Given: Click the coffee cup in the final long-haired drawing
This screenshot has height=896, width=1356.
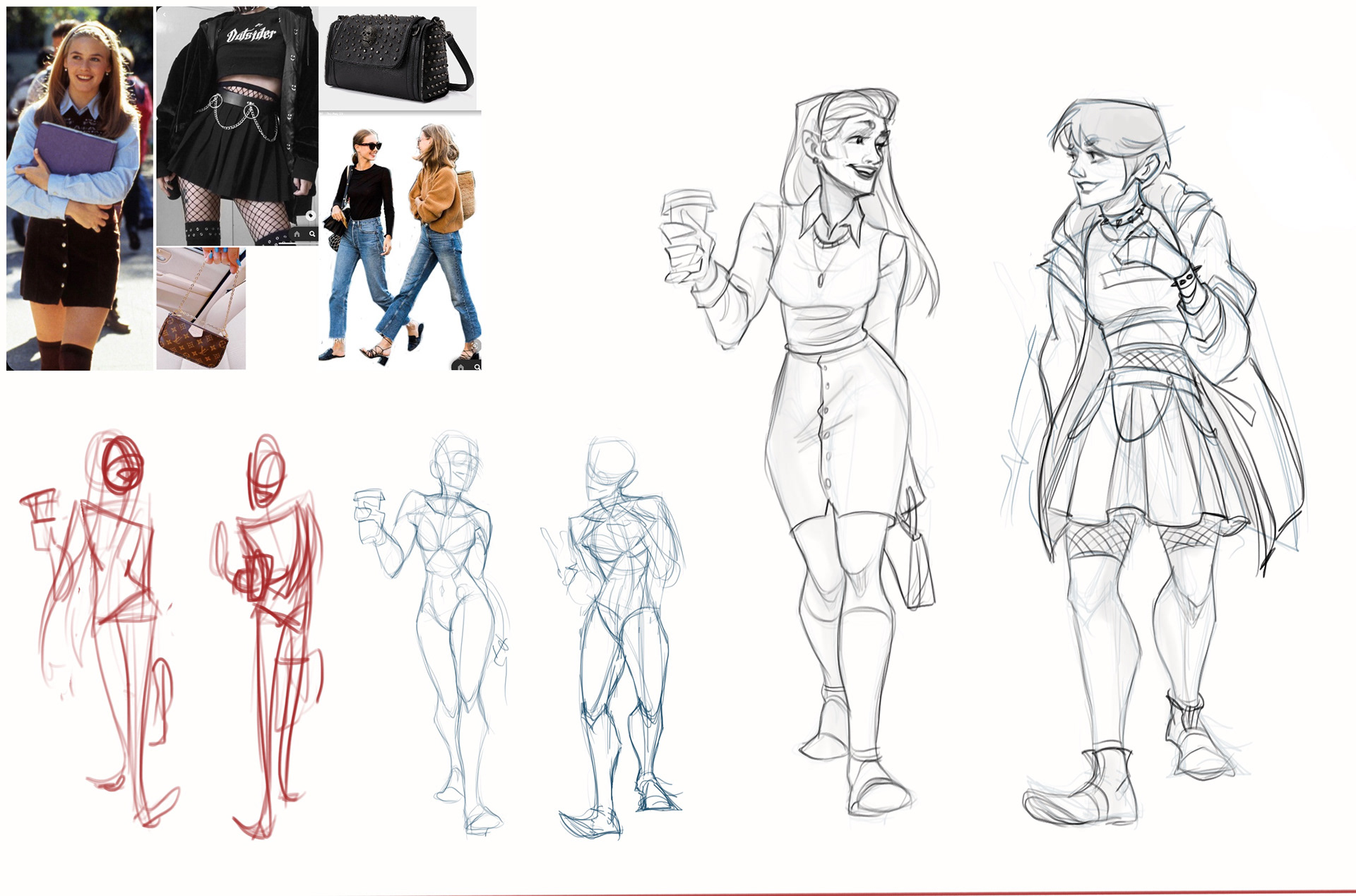Looking at the screenshot, I should pos(689,208).
